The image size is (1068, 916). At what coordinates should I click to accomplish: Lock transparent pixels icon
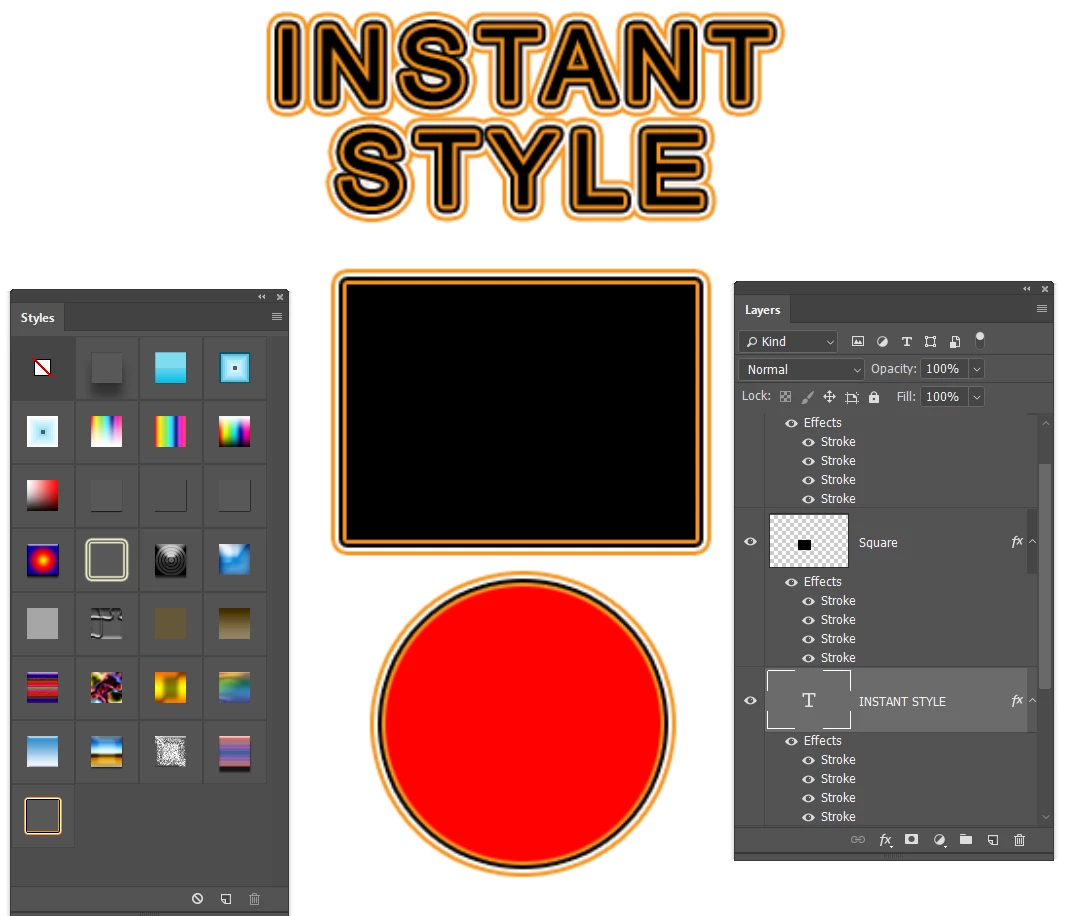coord(785,396)
